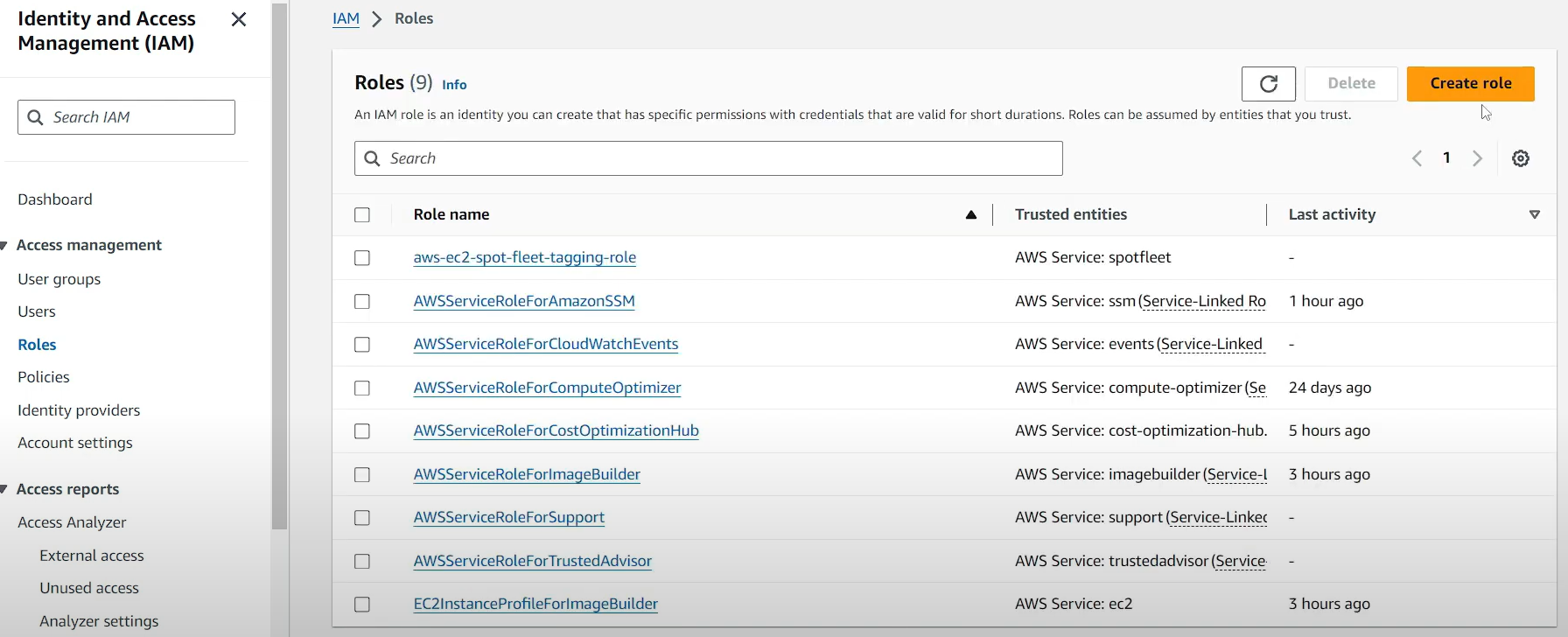The image size is (1568, 637).
Task: Check the AWSServiceRoleForComputeOptimizer row
Action: [x=362, y=388]
